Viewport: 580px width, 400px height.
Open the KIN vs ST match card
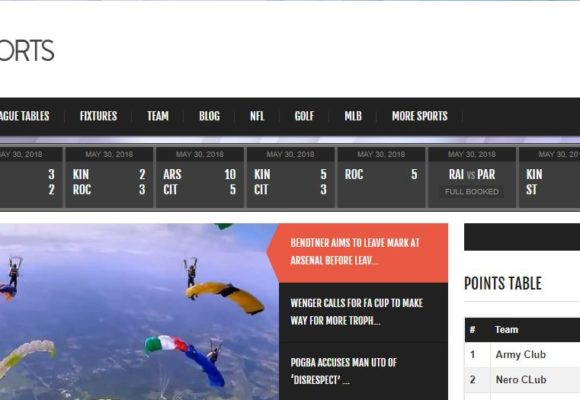[x=550, y=178]
